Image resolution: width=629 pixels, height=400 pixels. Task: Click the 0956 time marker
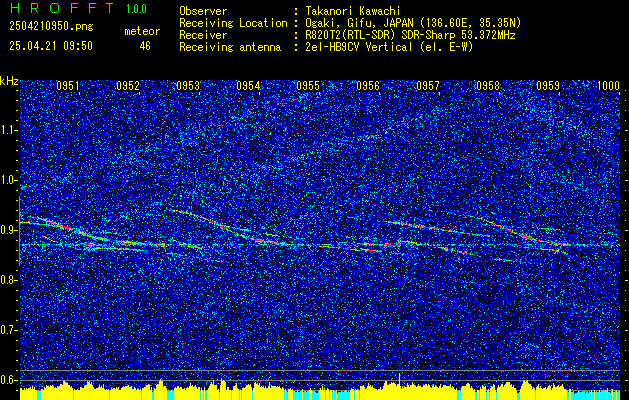pos(368,85)
